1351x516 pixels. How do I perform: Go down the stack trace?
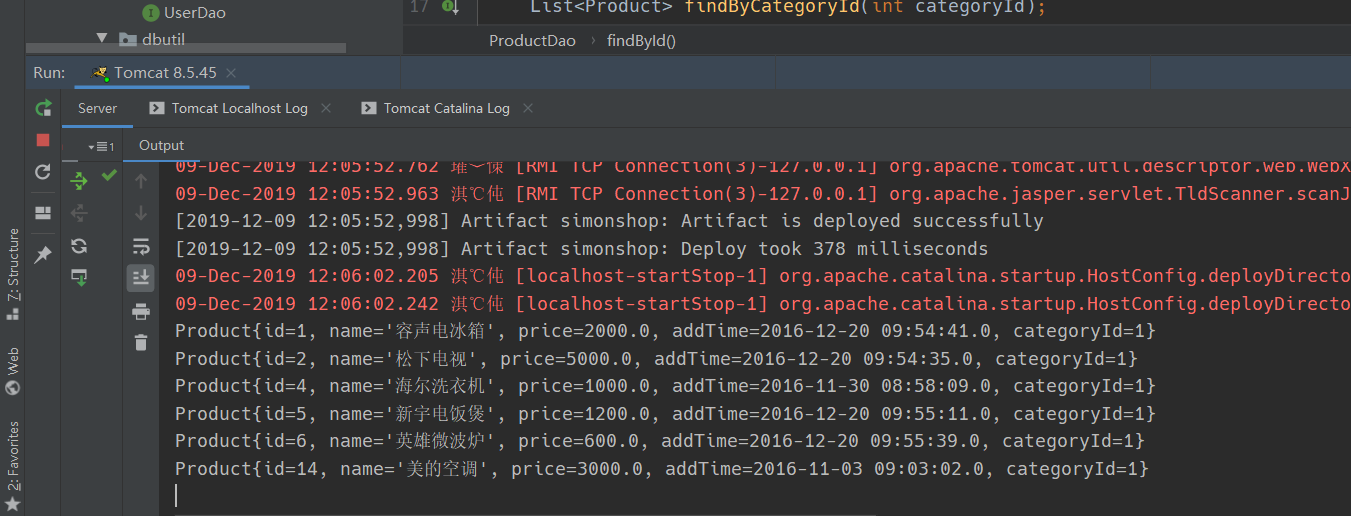(x=140, y=213)
